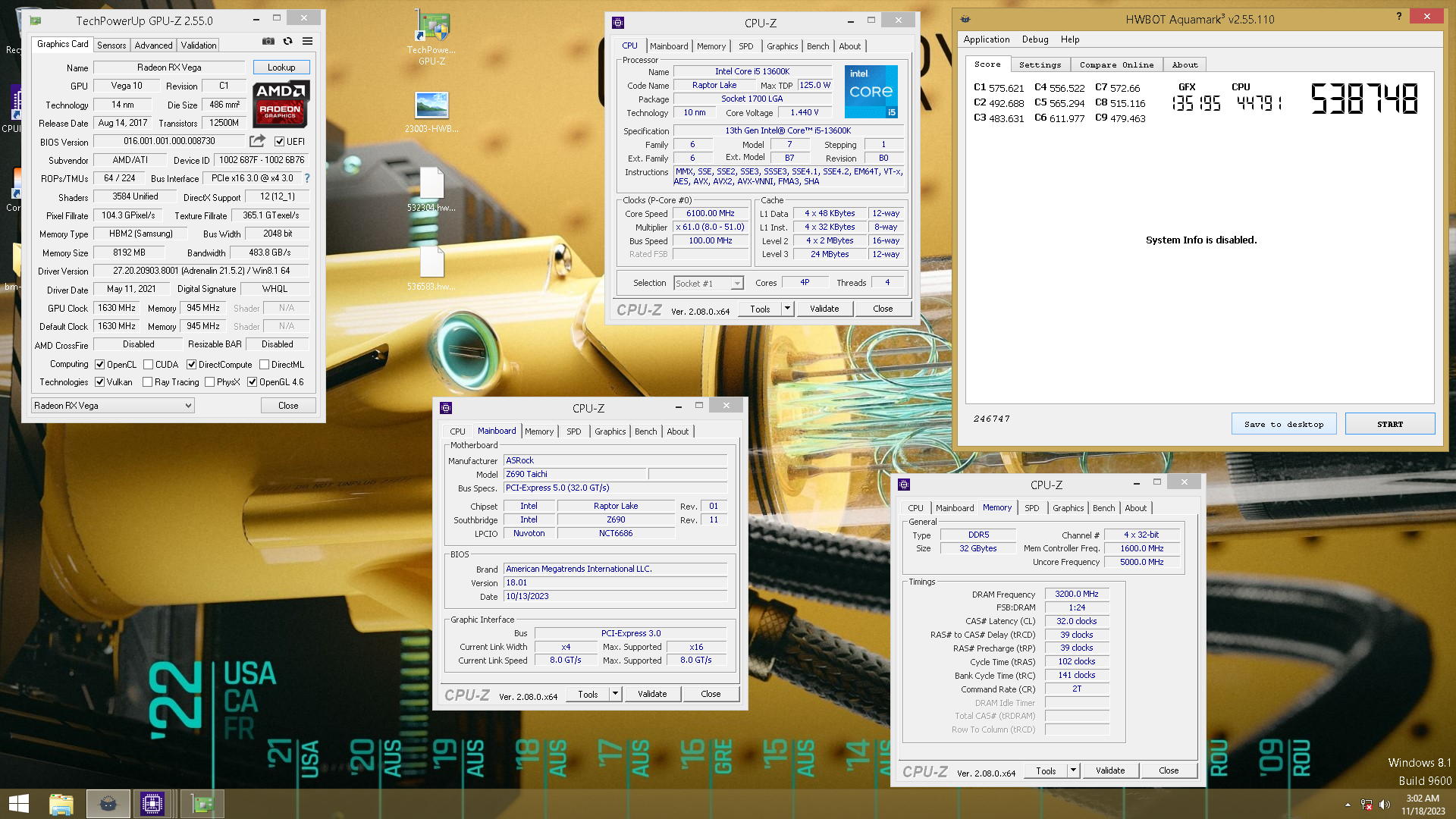
Task: Open Advanced tab in GPU-Z
Action: (x=153, y=45)
